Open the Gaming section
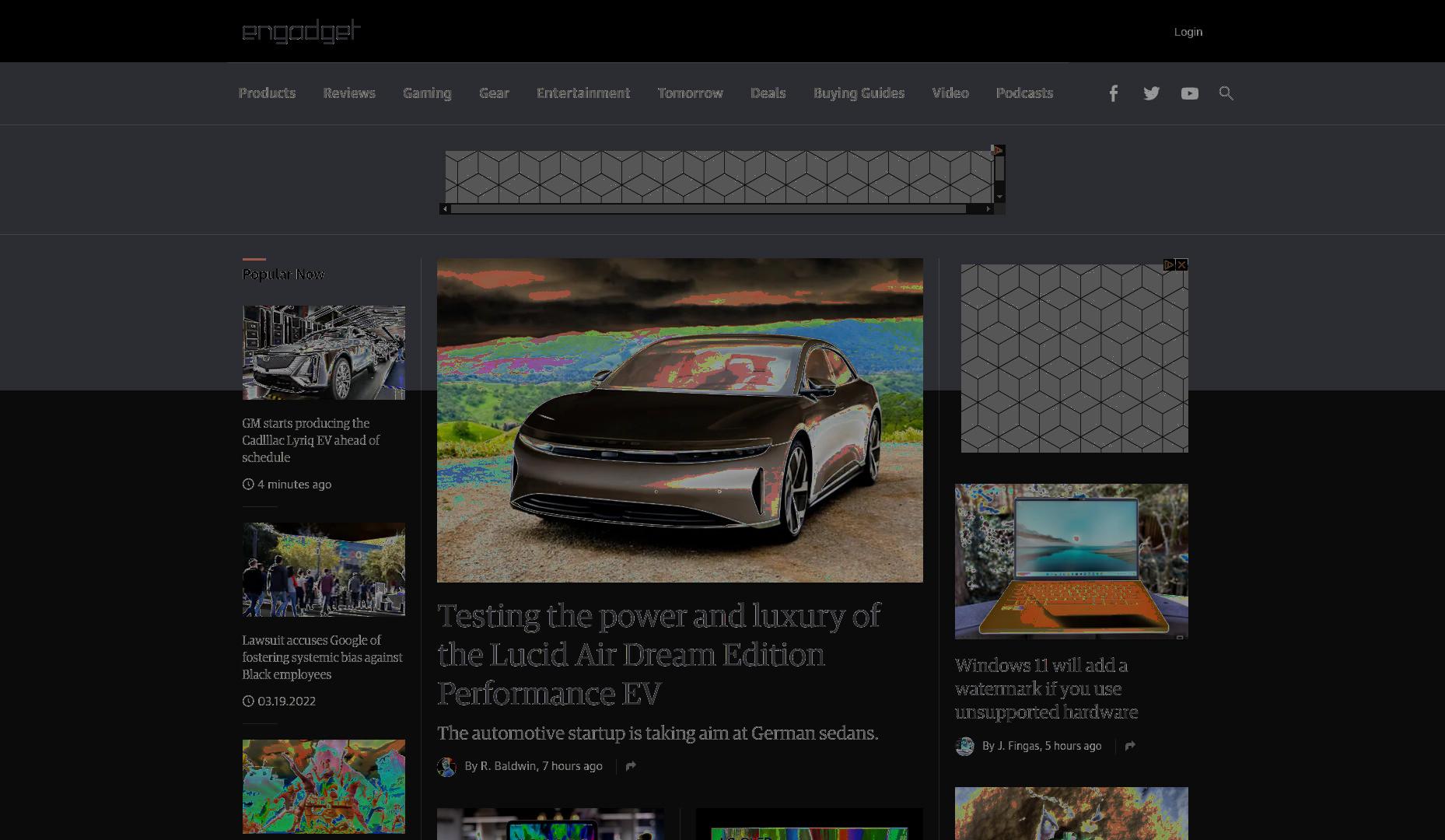The width and height of the screenshot is (1445, 840). [427, 93]
